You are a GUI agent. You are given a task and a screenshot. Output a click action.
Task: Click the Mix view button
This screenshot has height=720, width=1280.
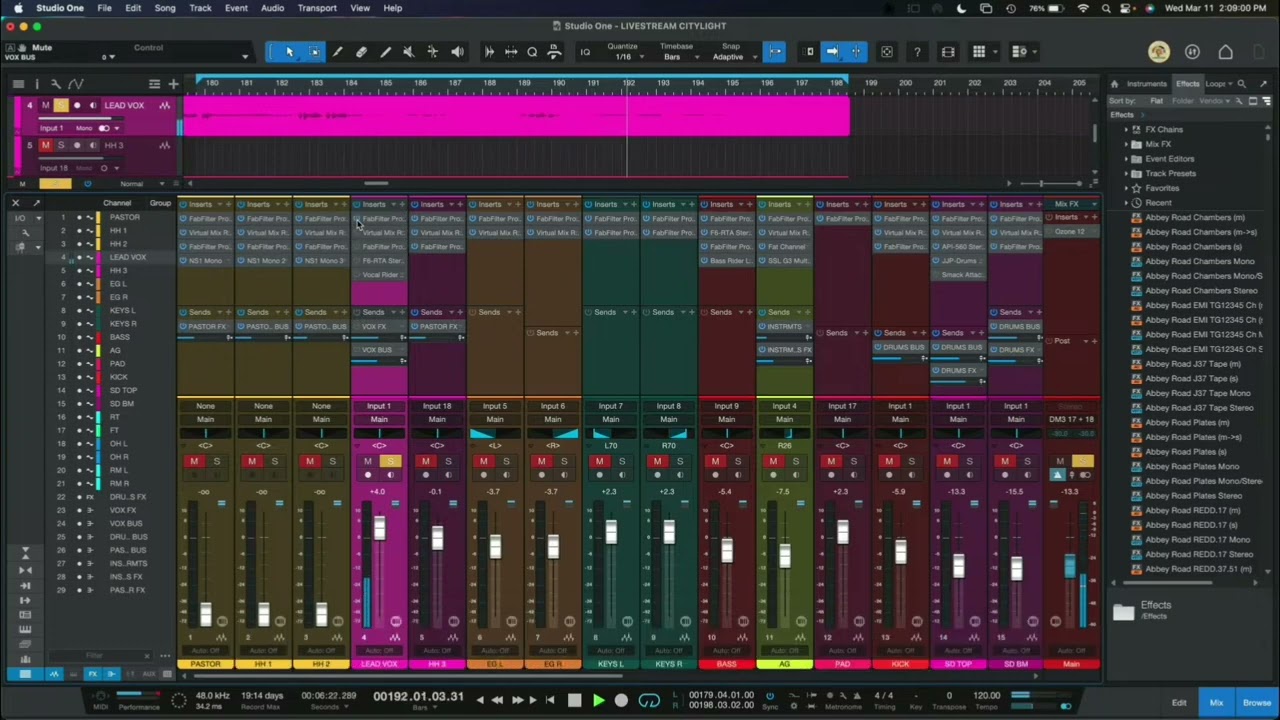tap(1216, 703)
